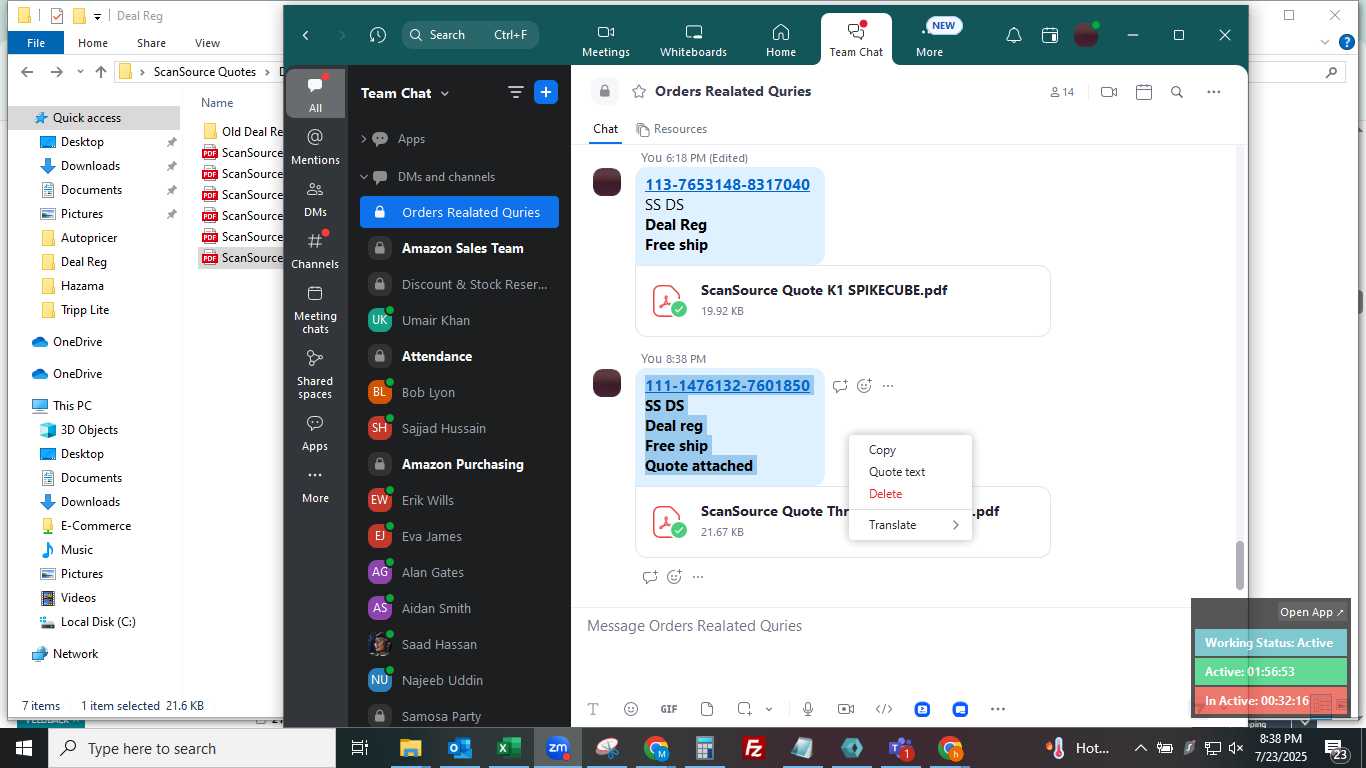
Task: Click the Zoom back navigation arrow
Action: click(306, 35)
